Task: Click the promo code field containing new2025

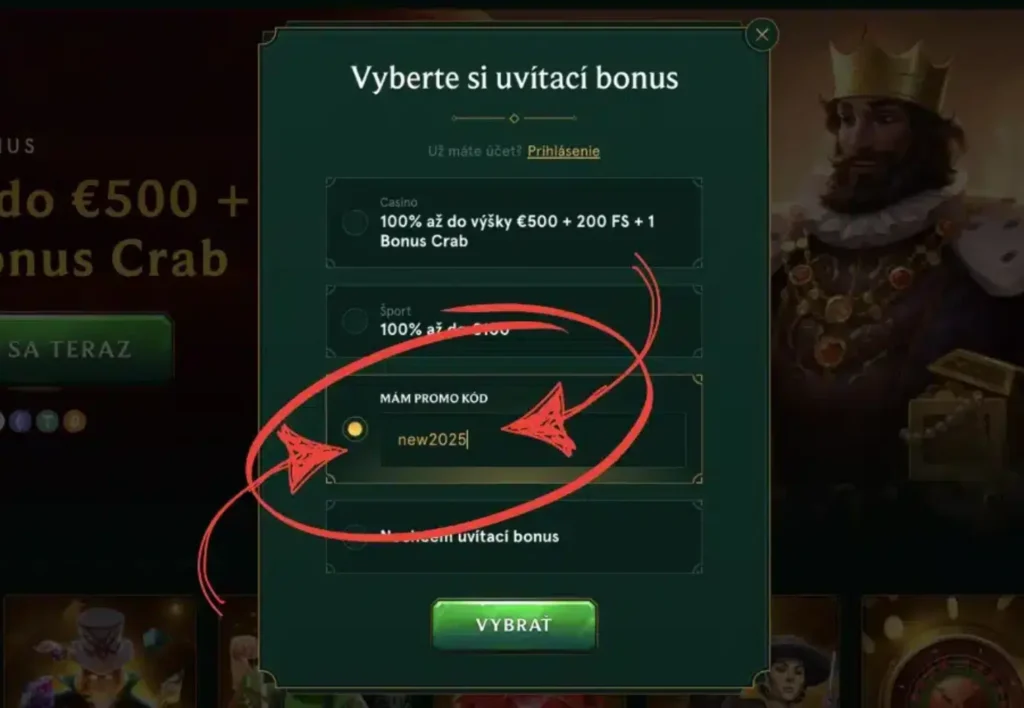Action: click(532, 440)
